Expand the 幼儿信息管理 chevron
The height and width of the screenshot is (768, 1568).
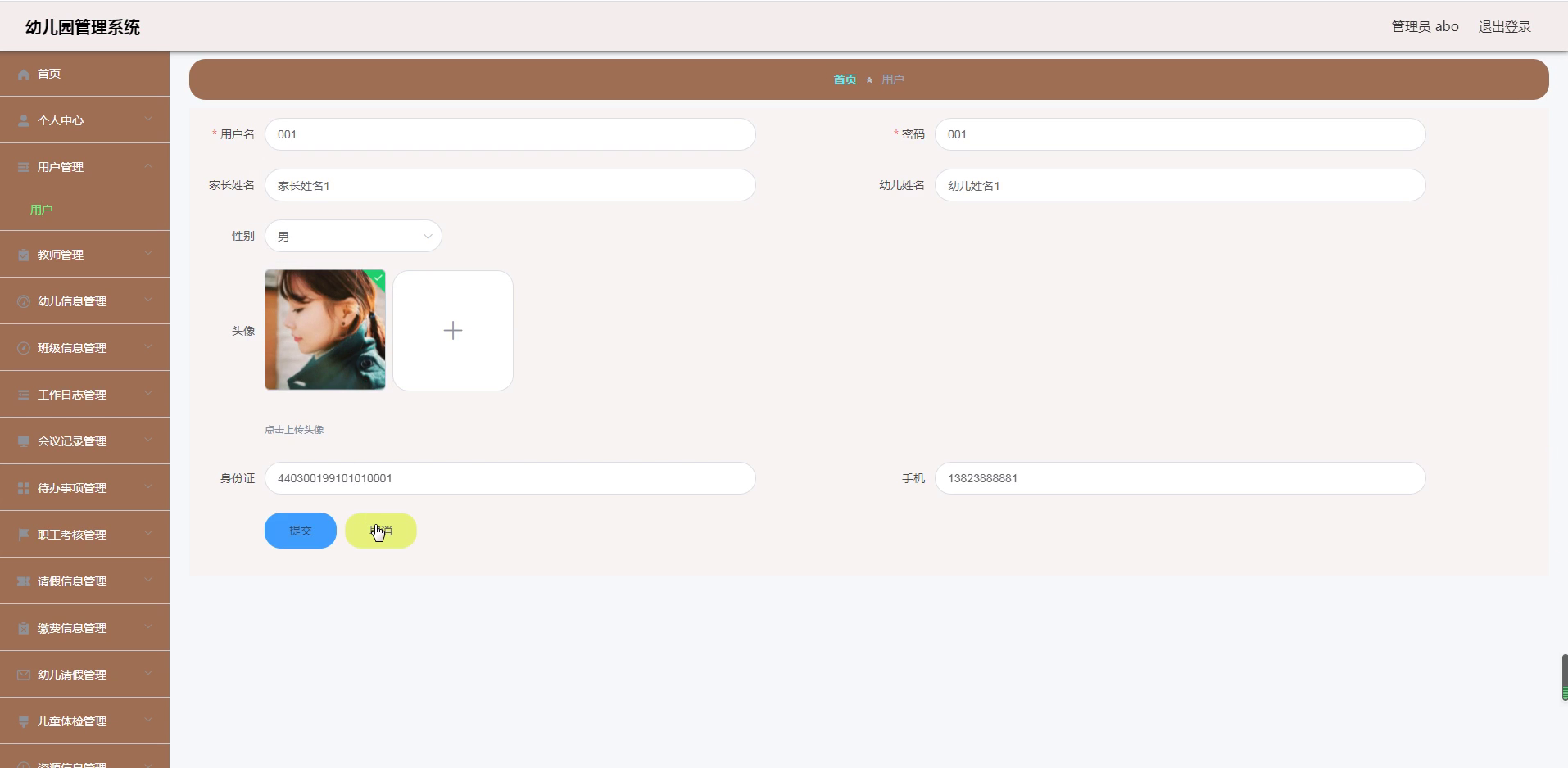pyautogui.click(x=148, y=300)
